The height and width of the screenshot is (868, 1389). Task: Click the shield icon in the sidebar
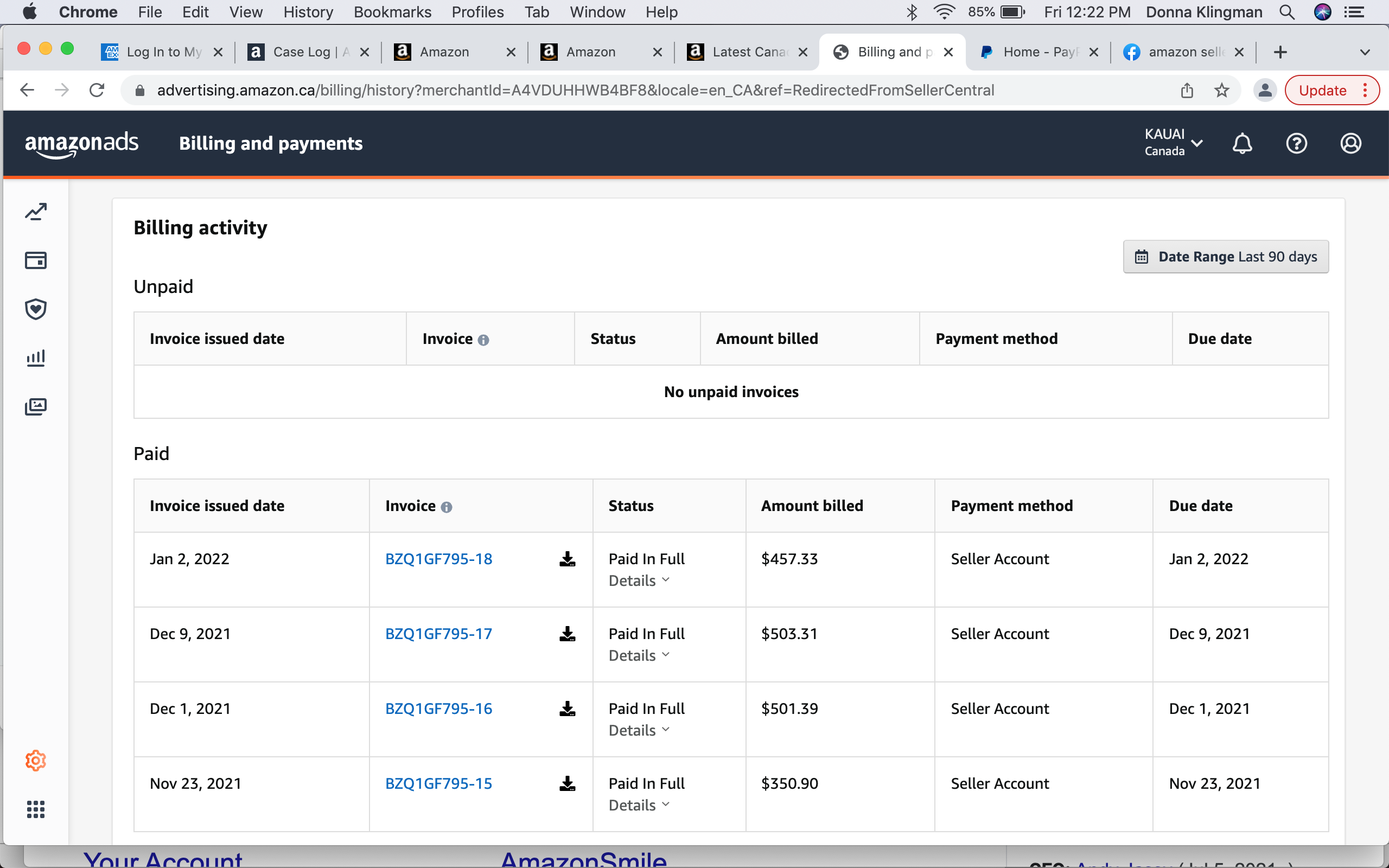(x=36, y=309)
